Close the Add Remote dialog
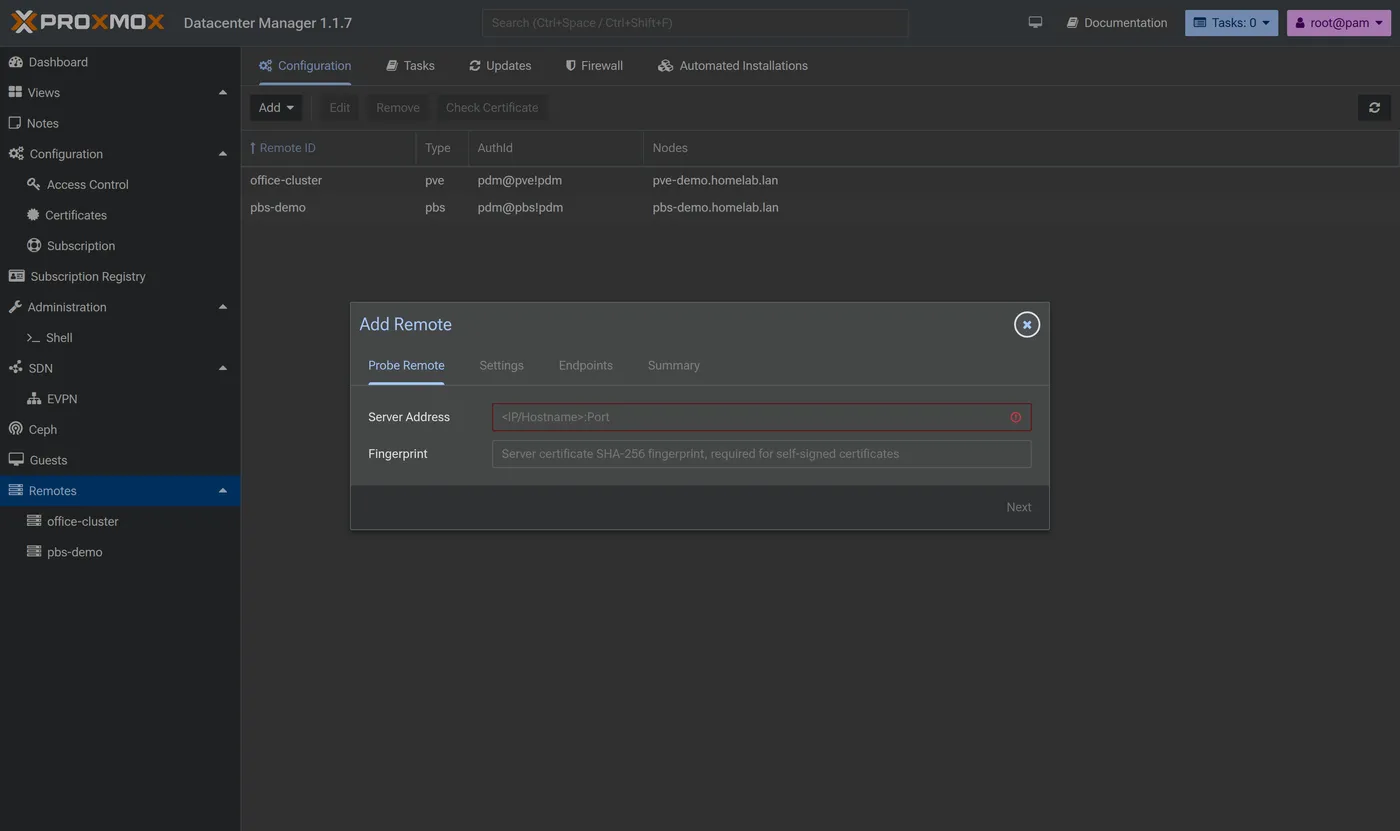 [1027, 324]
